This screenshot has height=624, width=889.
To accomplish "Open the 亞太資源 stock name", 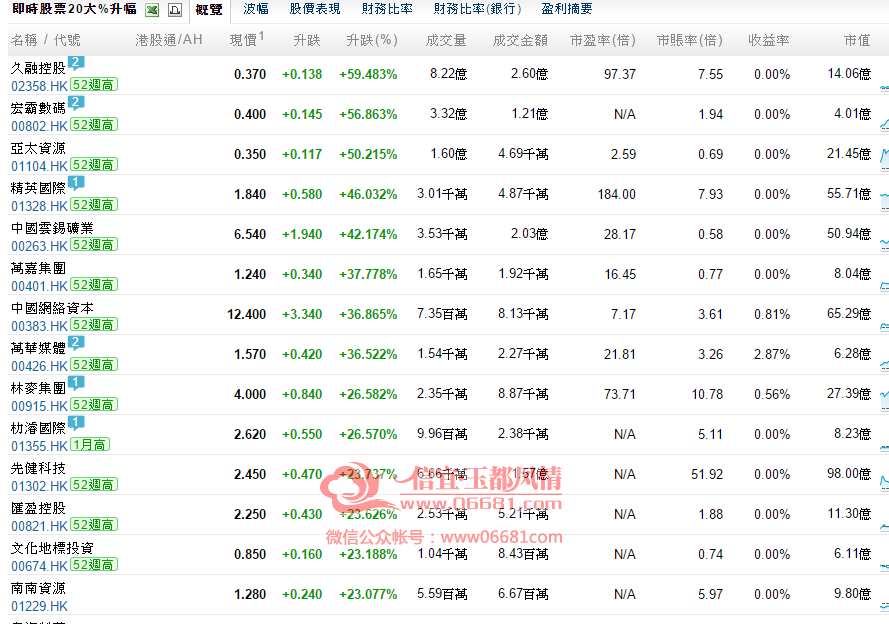I will (x=39, y=148).
